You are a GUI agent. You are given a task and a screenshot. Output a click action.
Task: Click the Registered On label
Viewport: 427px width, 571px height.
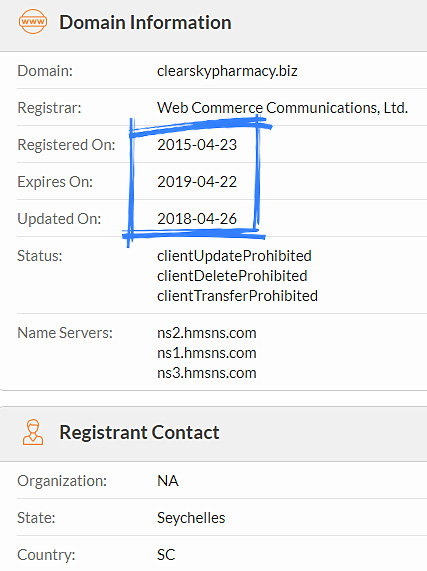coord(66,145)
